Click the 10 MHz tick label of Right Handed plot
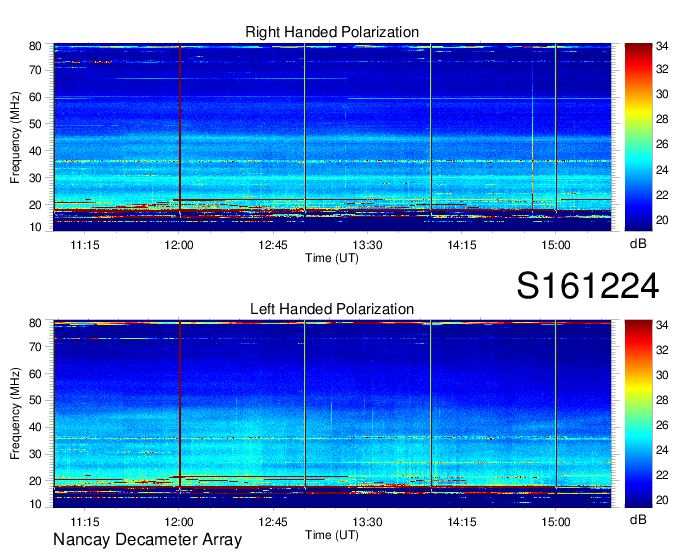 pyautogui.click(x=35, y=227)
